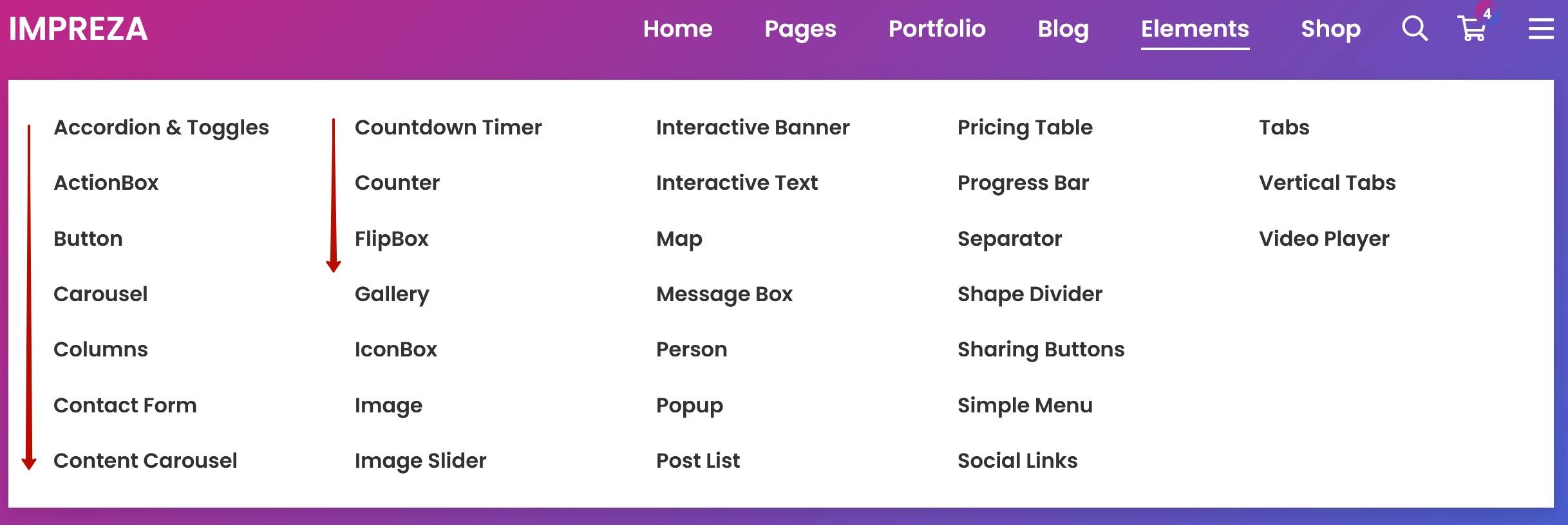Screen dimensions: 1568x525
Task: Open the Image Slider link
Action: coord(420,461)
